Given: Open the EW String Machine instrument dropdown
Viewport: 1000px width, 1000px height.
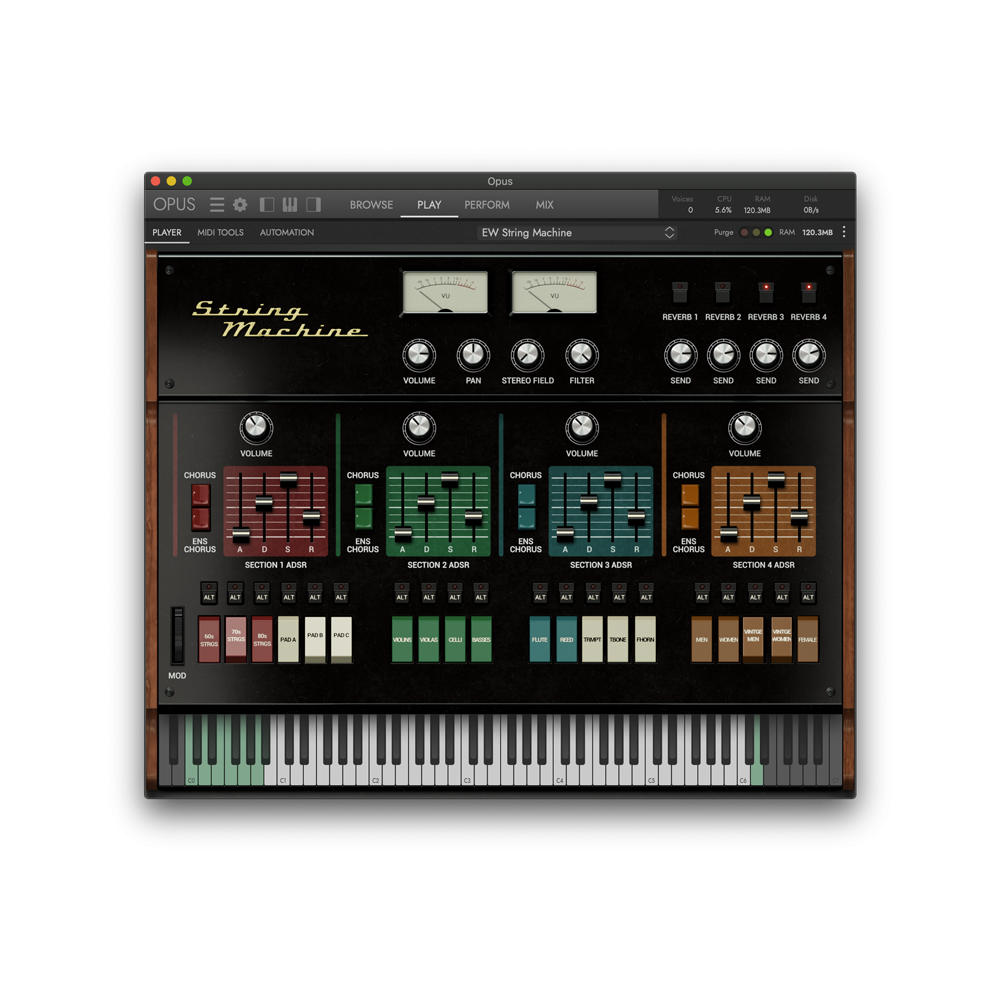Looking at the screenshot, I should [670, 232].
